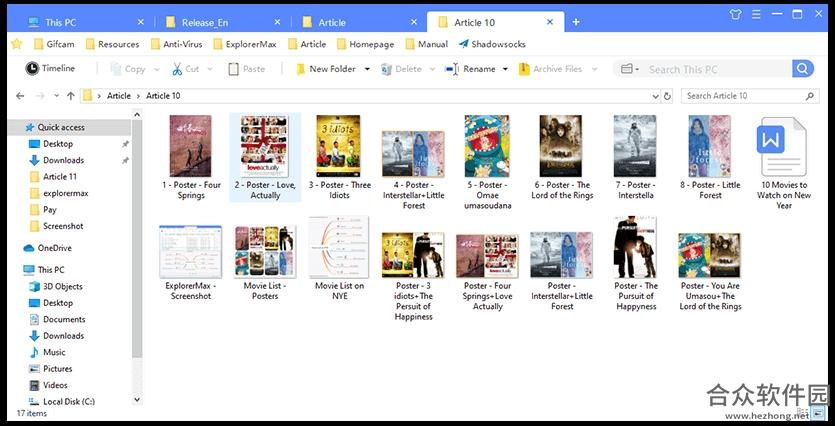The height and width of the screenshot is (426, 835).
Task: Open the Manual bookmark folder
Action: (x=427, y=44)
